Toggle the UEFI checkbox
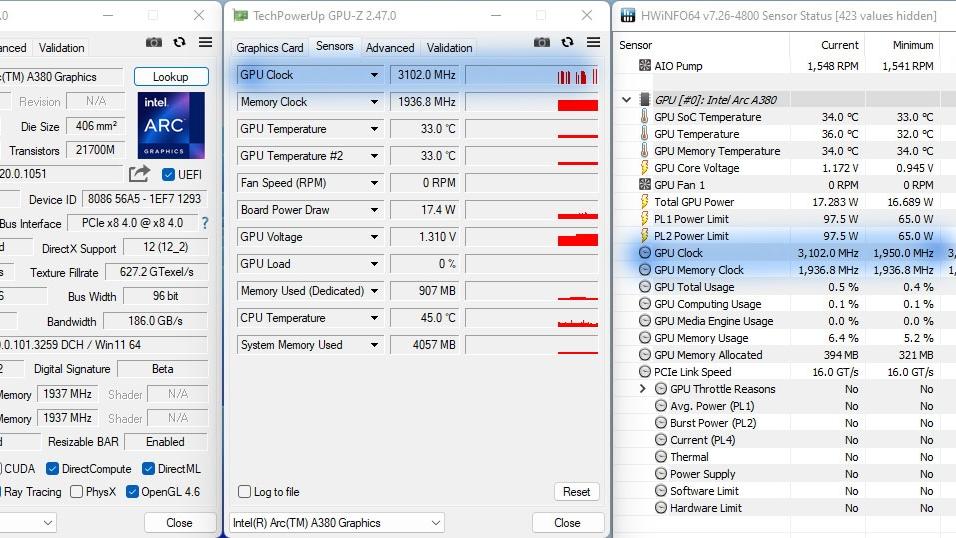The width and height of the screenshot is (956, 538). click(x=168, y=174)
